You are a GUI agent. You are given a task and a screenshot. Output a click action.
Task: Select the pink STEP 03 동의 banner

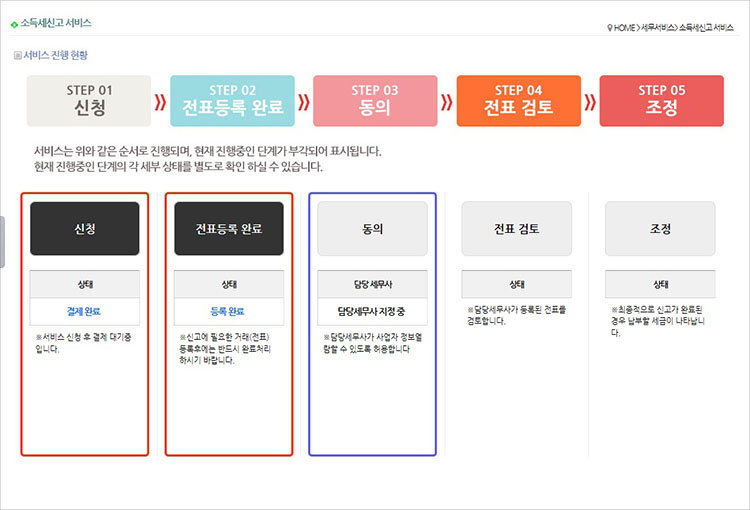tap(375, 101)
